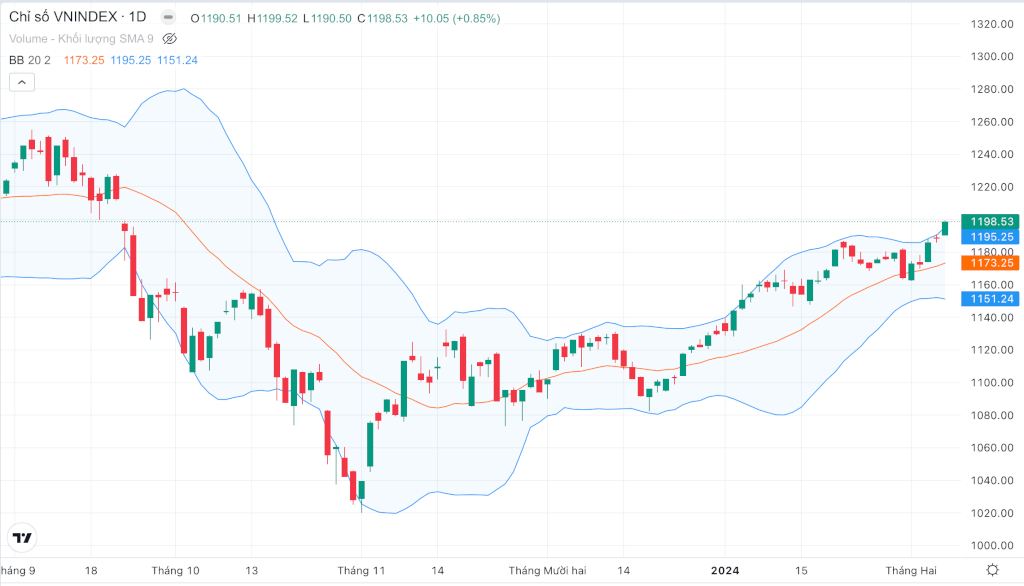Click the blue 1195.25 price tag on axis

coord(990,237)
